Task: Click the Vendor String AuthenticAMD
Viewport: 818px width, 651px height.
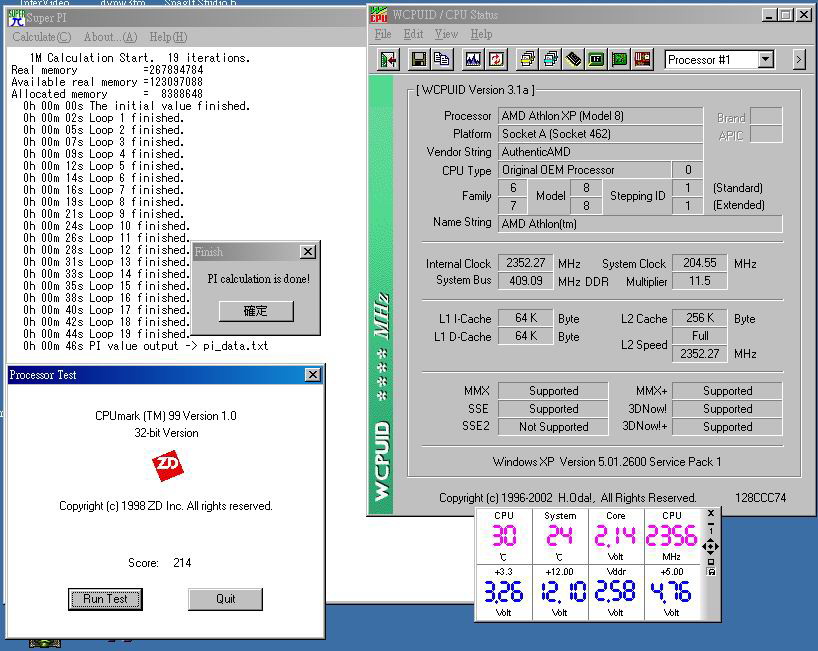Action: [x=600, y=152]
